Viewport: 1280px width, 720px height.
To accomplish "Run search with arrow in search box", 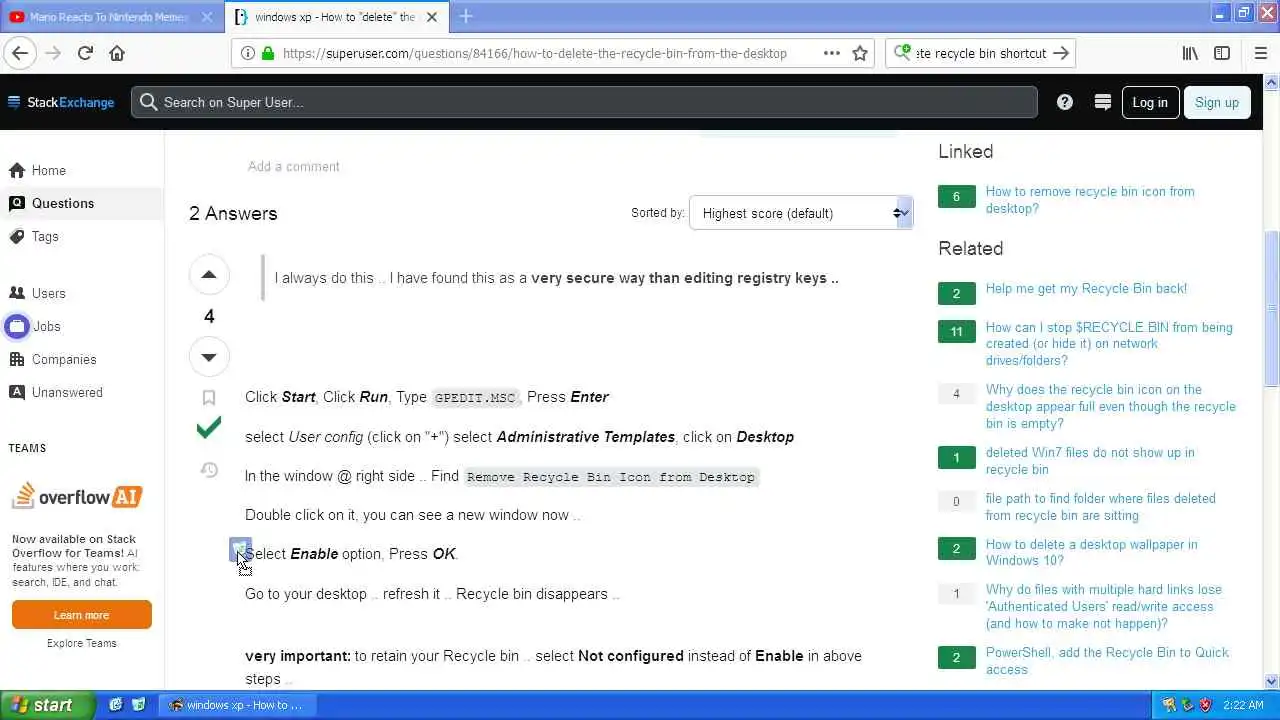I will point(1061,53).
